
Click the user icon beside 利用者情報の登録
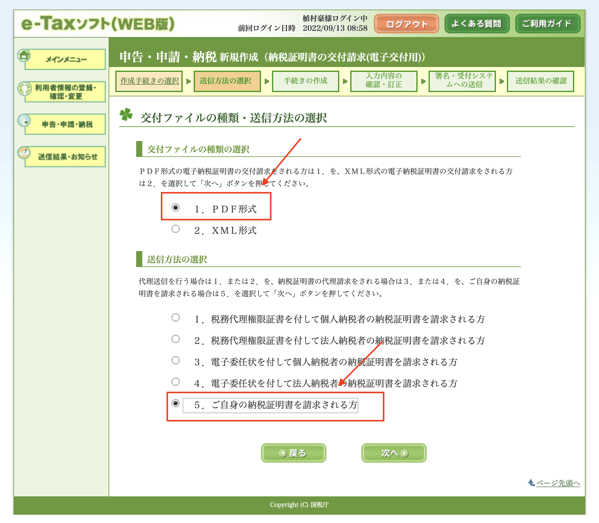coord(24,89)
